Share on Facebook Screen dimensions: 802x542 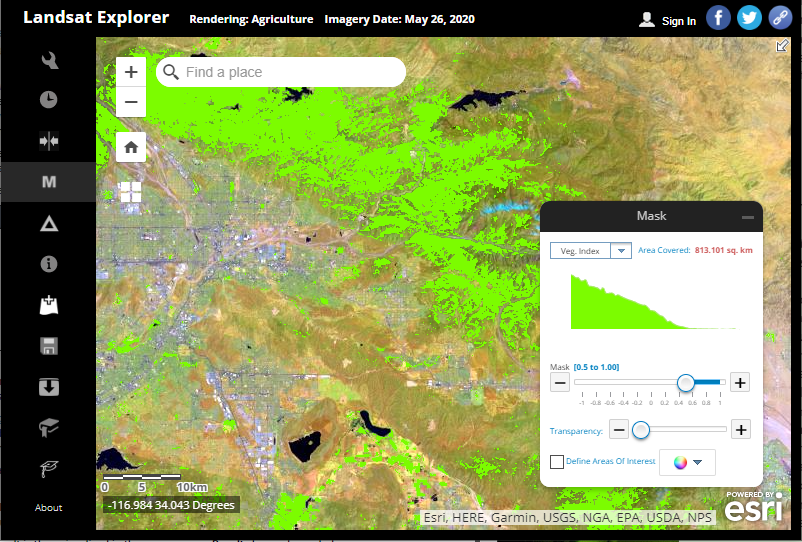pos(718,18)
